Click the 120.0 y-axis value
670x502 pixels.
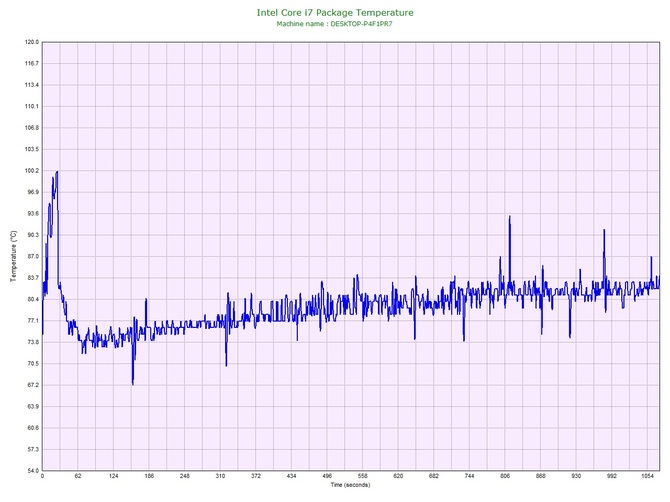pyautogui.click(x=32, y=42)
